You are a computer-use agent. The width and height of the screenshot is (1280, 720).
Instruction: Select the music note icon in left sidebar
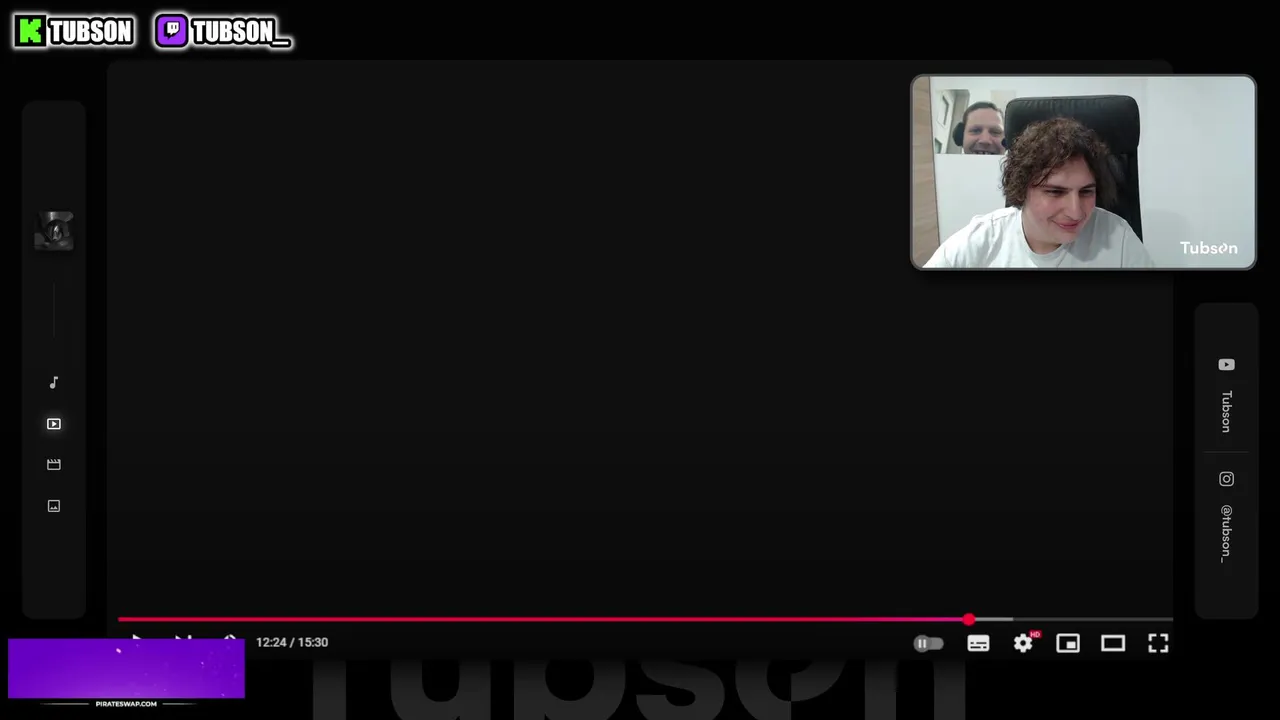pyautogui.click(x=54, y=382)
